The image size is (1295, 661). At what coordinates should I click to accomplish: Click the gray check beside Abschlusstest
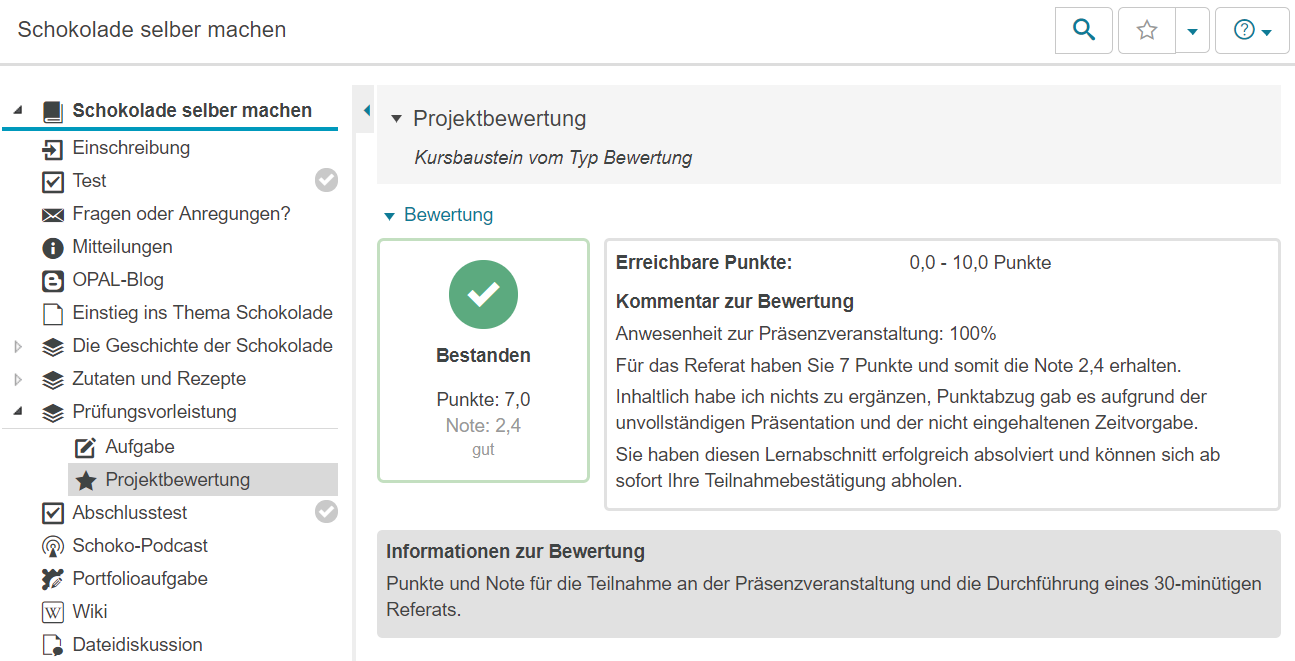pyautogui.click(x=326, y=512)
